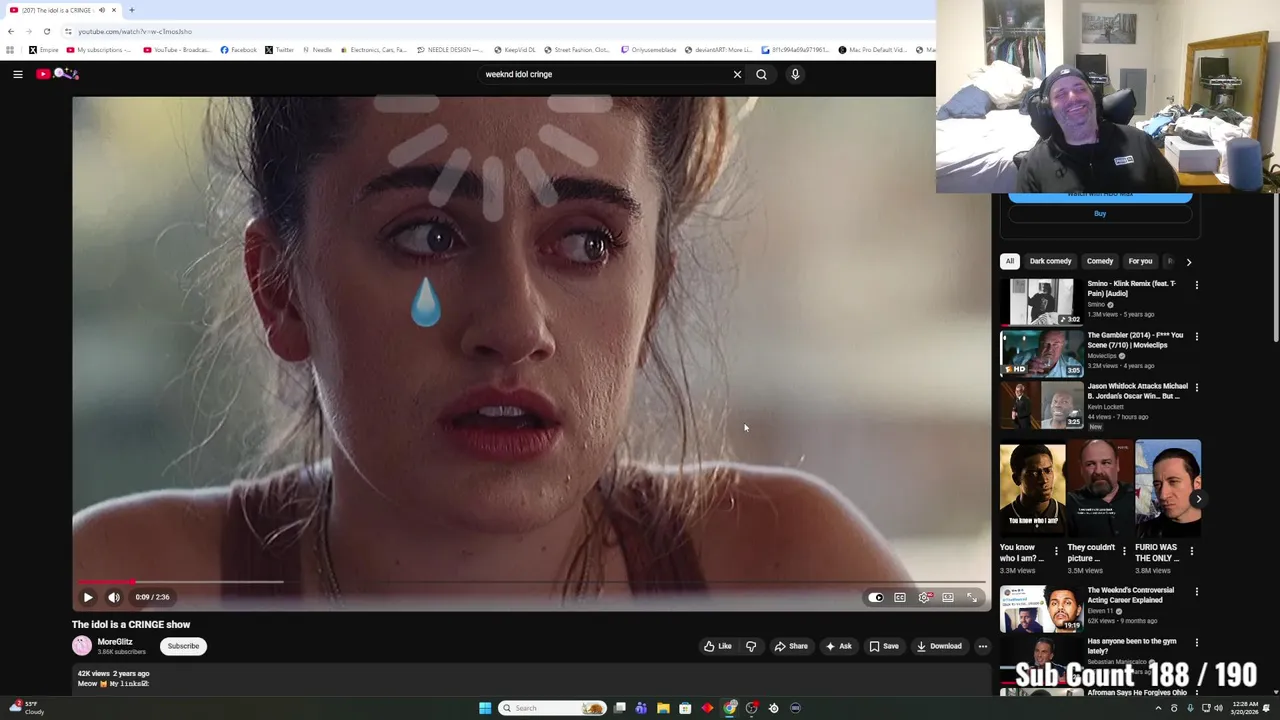Run search with the magnifier button
This screenshot has height=720, width=1280.
[761, 74]
